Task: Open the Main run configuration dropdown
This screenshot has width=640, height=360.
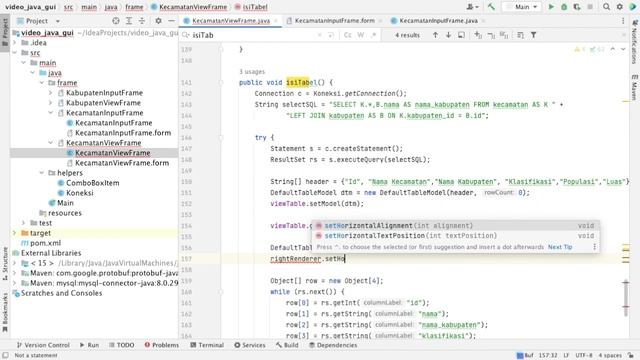Action: click(522, 7)
